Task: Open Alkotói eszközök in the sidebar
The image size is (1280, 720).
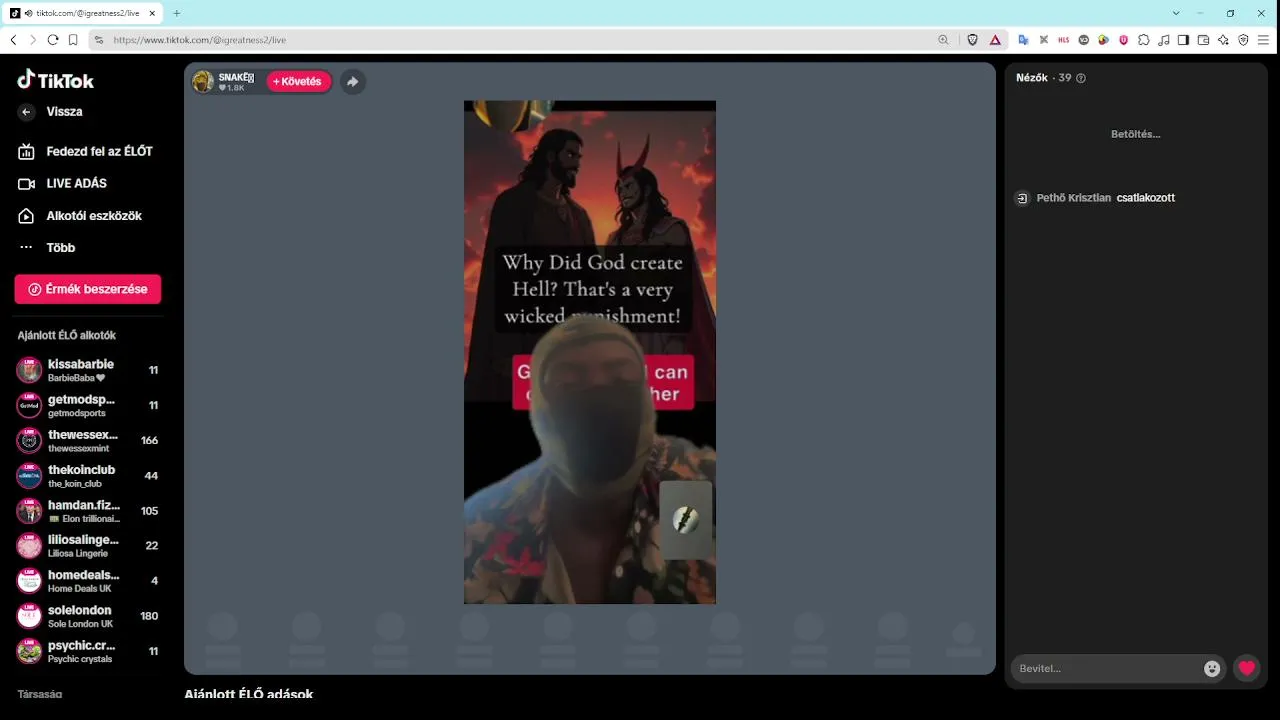Action: pyautogui.click(x=80, y=216)
